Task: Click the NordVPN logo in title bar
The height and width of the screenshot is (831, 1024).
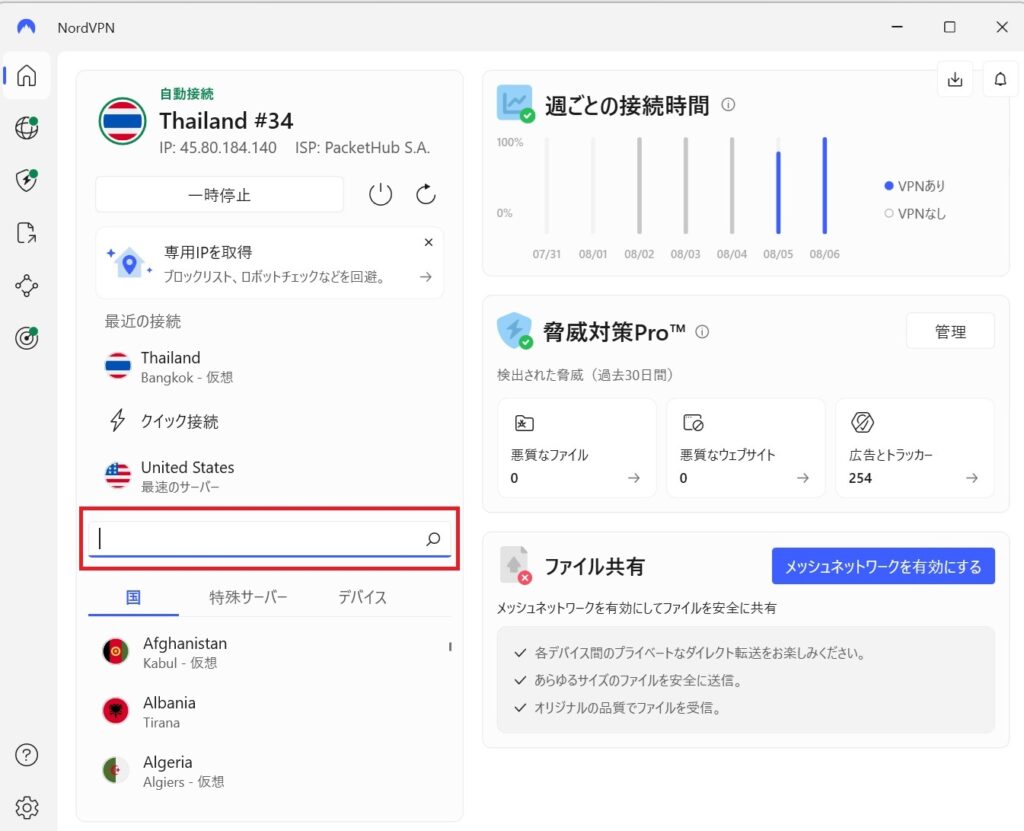Action: (x=26, y=27)
